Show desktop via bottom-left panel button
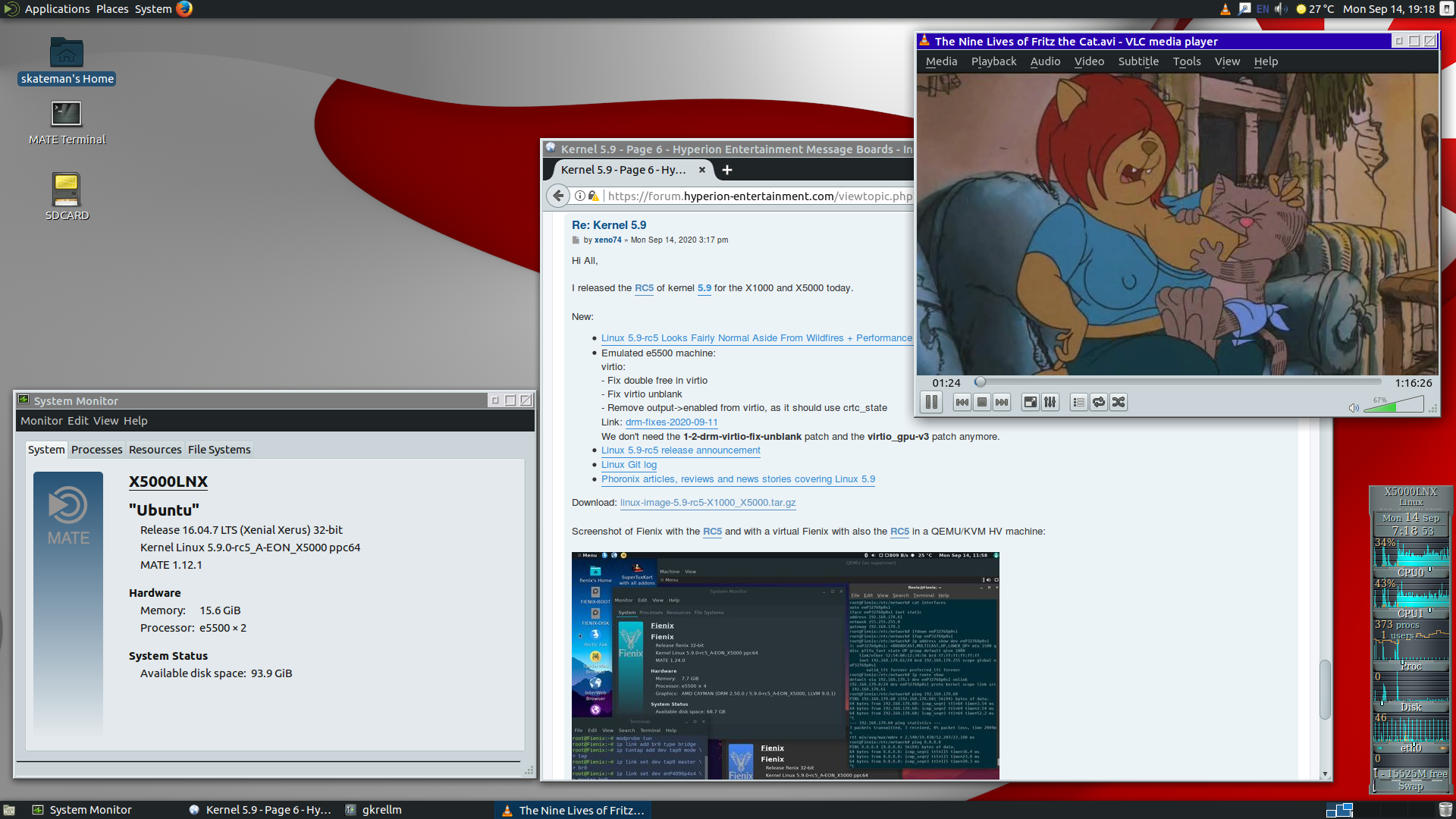The image size is (1456, 819). pos(9,810)
